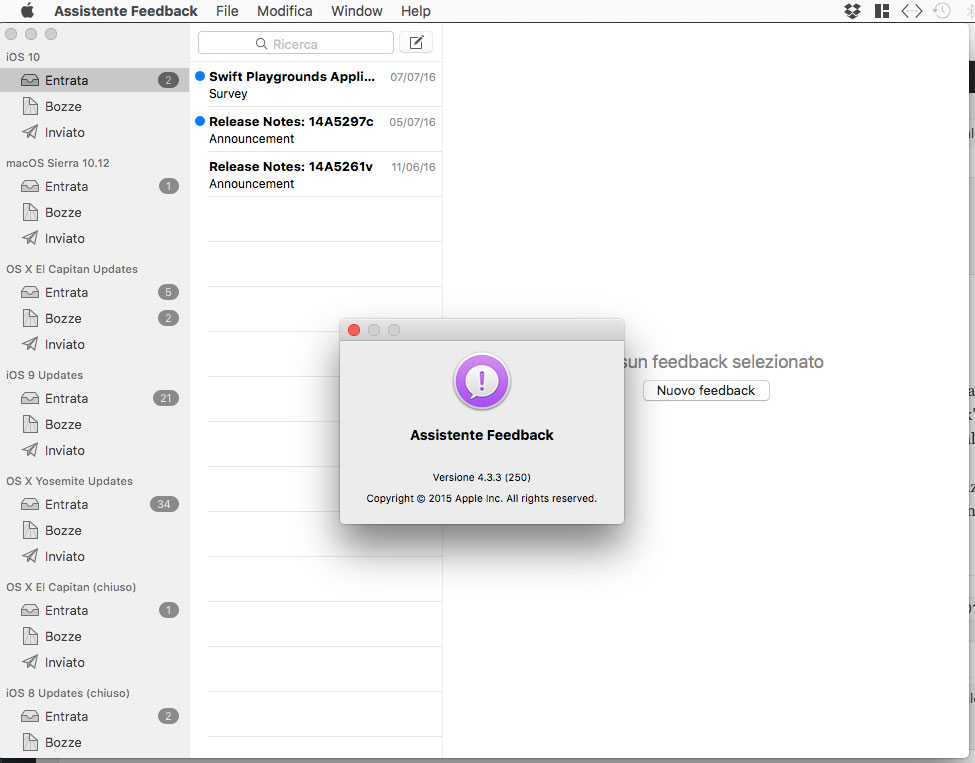Select iOS 10 Entrata inbox

coord(95,80)
